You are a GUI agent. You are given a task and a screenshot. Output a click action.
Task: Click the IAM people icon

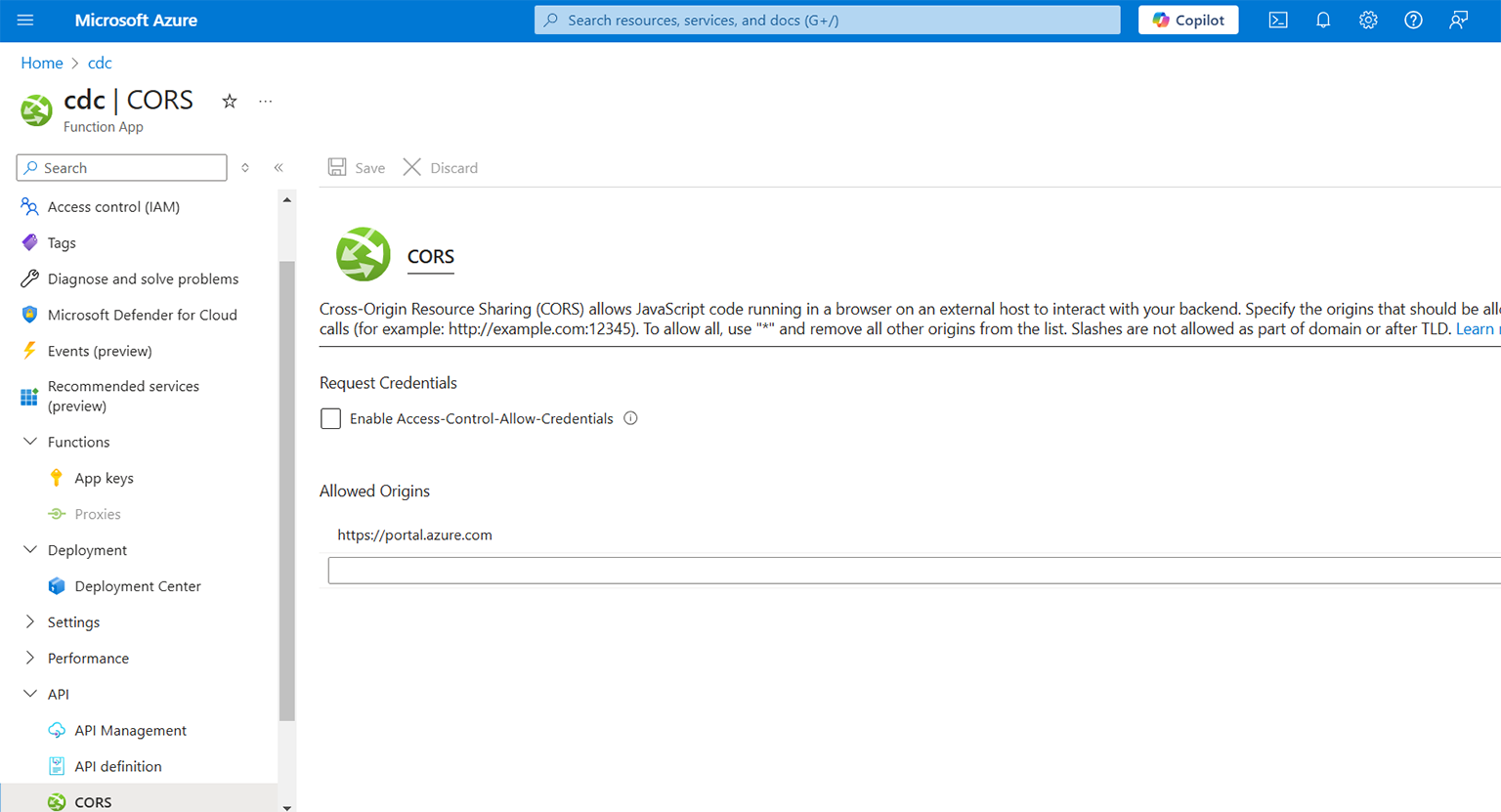click(29, 206)
